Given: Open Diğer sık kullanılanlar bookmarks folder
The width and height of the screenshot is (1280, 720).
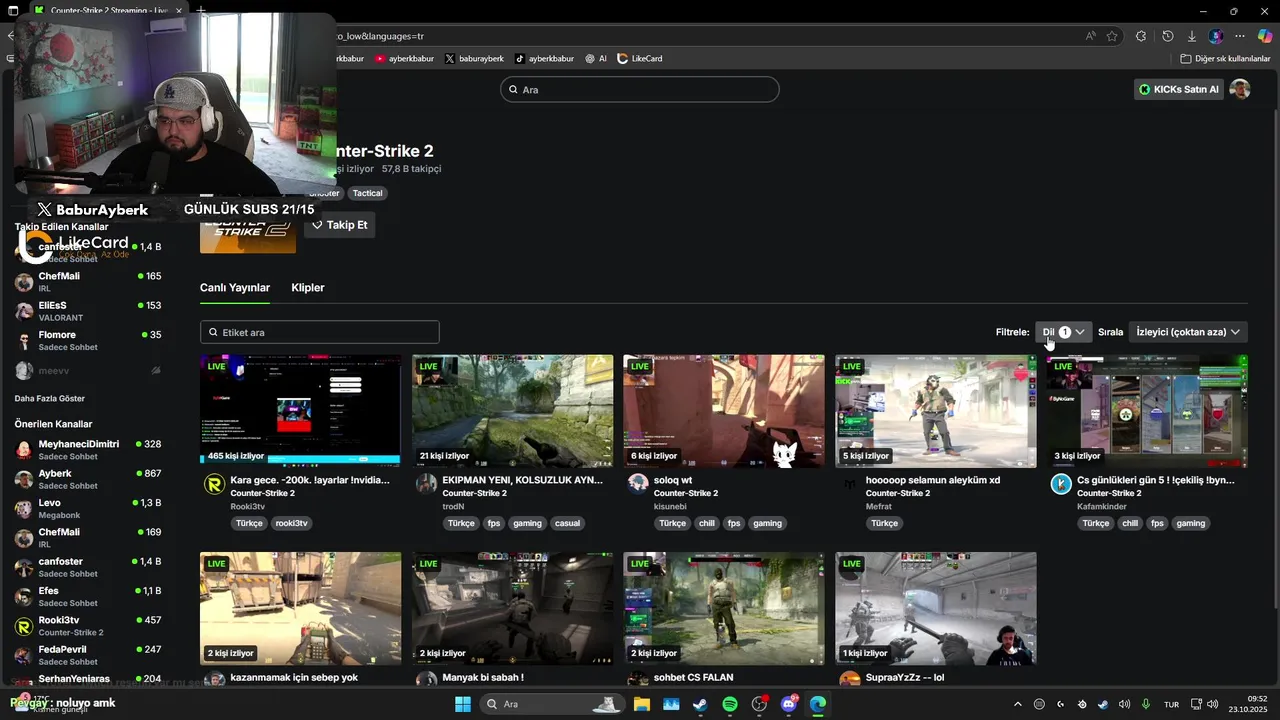Looking at the screenshot, I should click(1225, 58).
